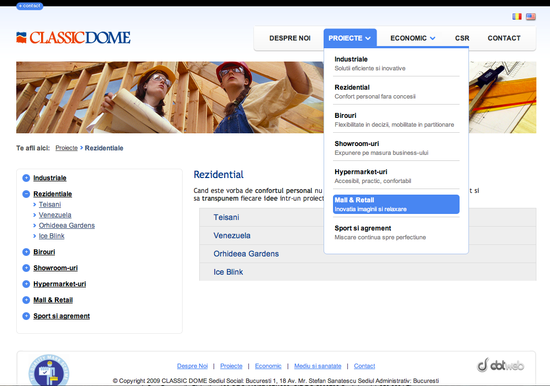Follow the footer Contact link
Screen dimensions: 550x386
364,366
